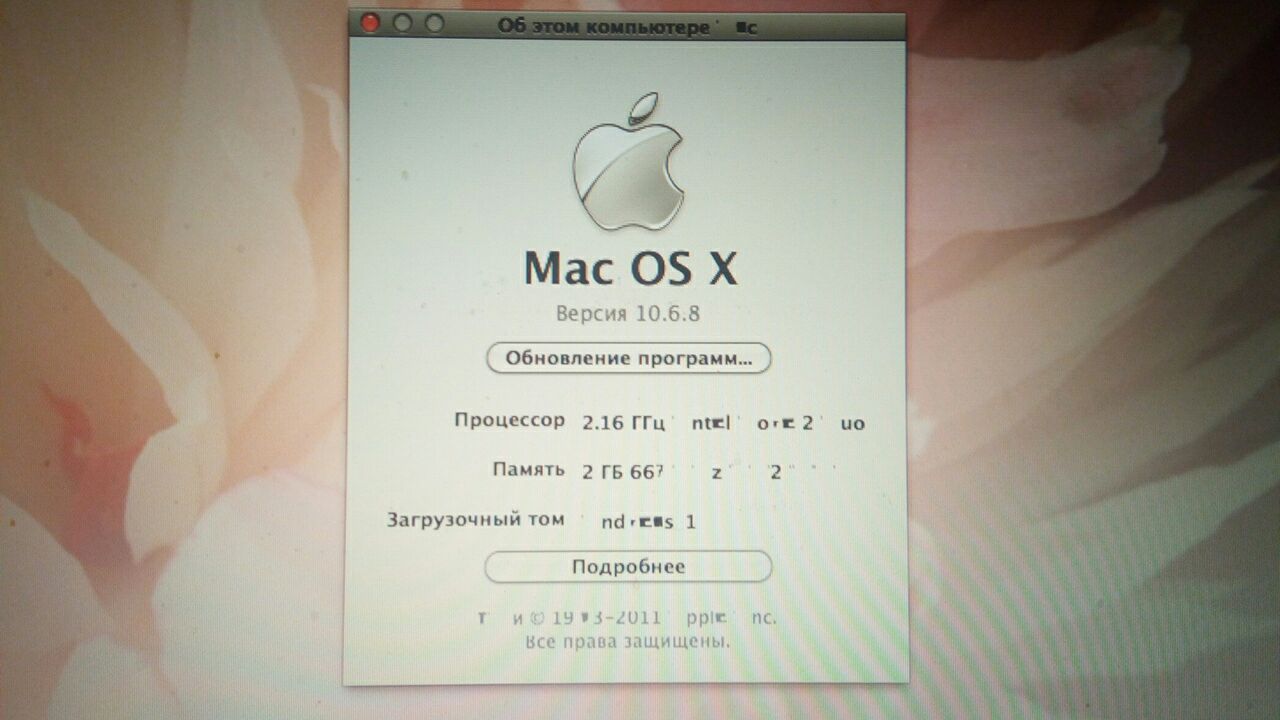Click the Версия 10.6.8 text
Viewport: 1280px width, 720px height.
pyautogui.click(x=628, y=314)
